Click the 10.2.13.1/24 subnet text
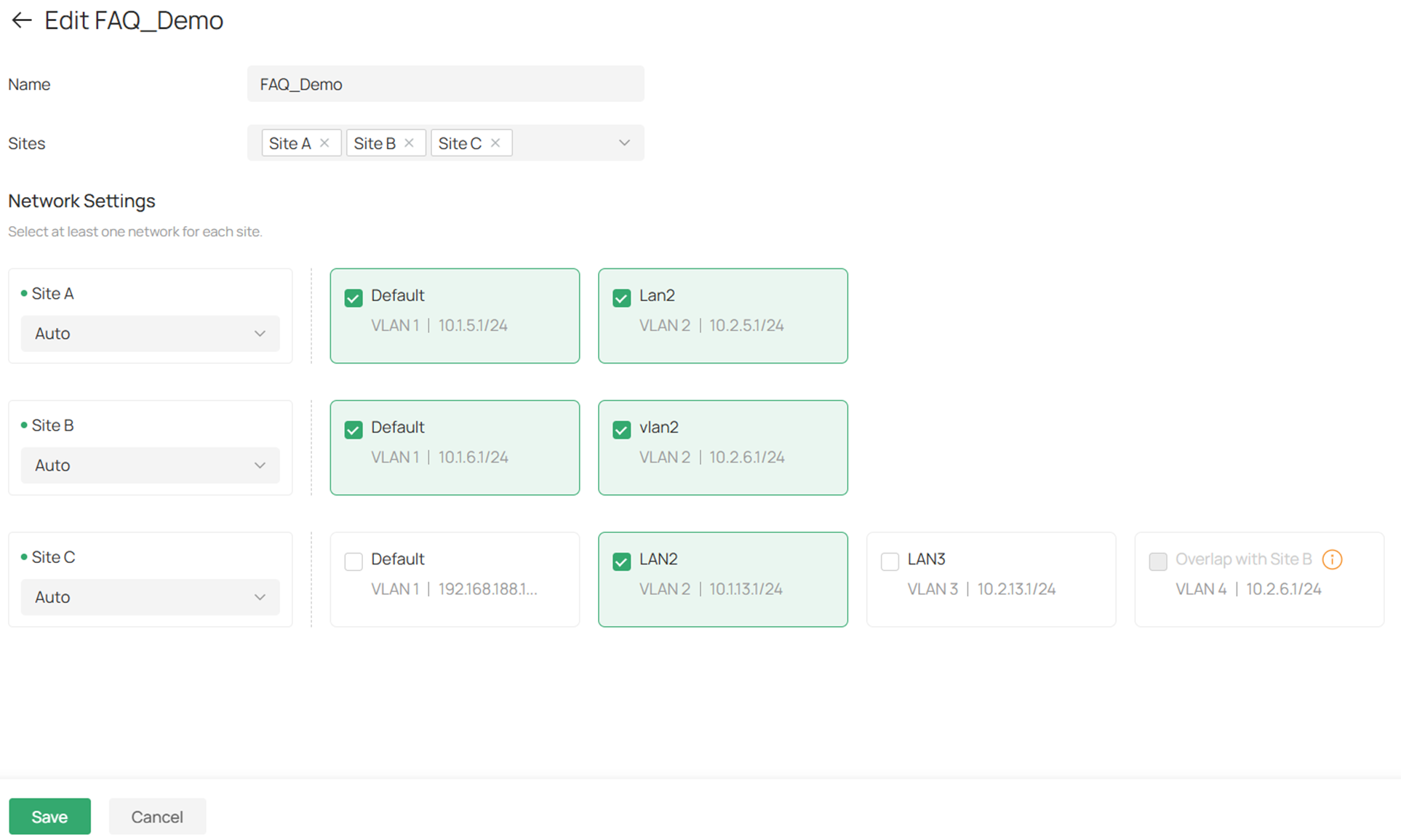This screenshot has width=1401, height=840. (x=1016, y=589)
